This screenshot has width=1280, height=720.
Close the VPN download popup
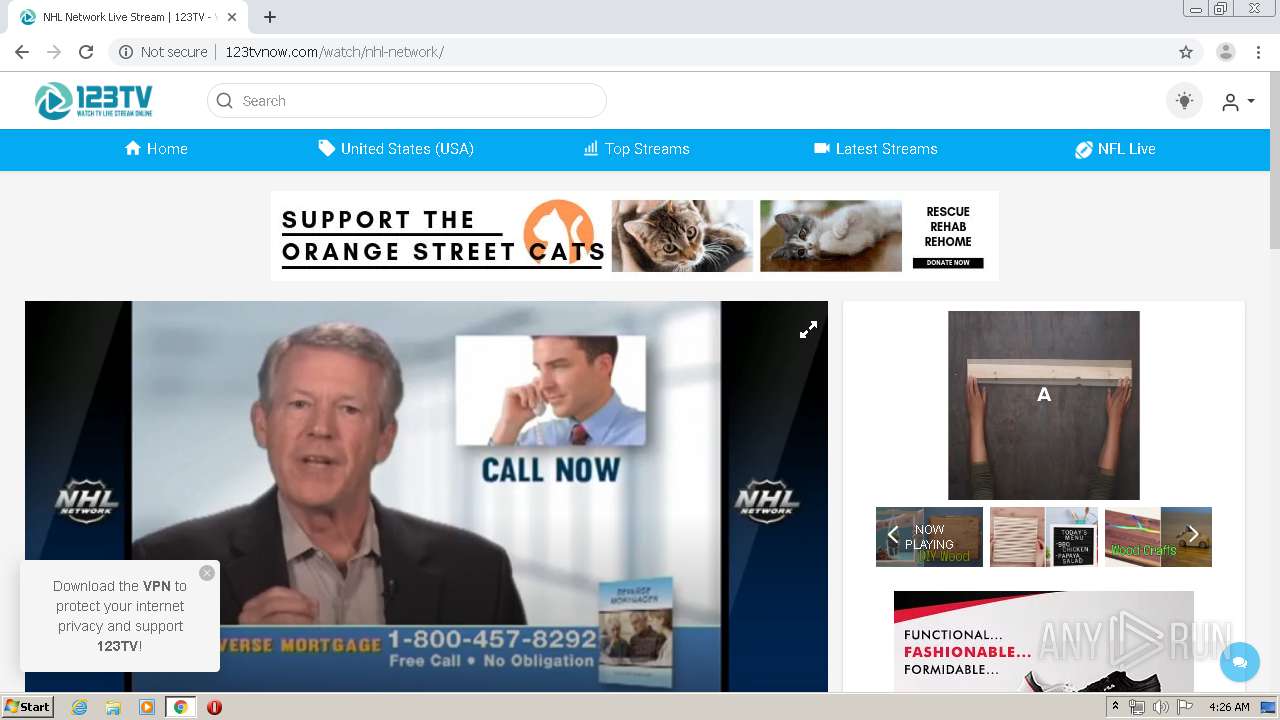coord(207,573)
